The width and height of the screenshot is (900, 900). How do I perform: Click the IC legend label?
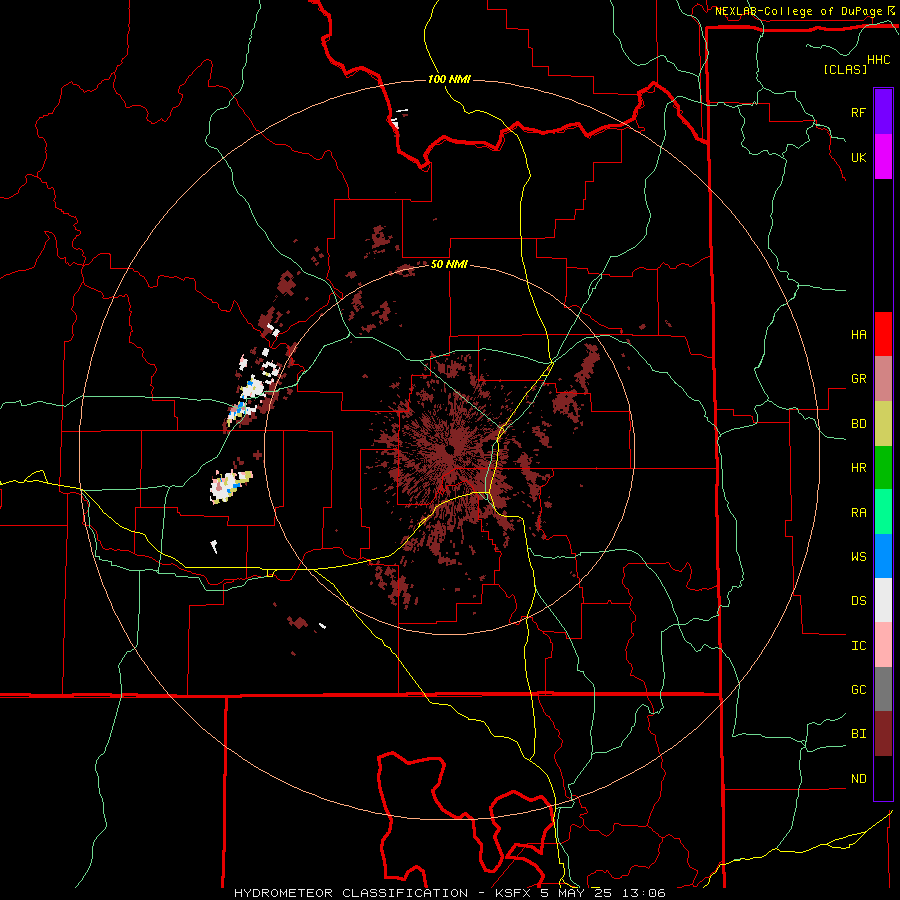(x=858, y=645)
